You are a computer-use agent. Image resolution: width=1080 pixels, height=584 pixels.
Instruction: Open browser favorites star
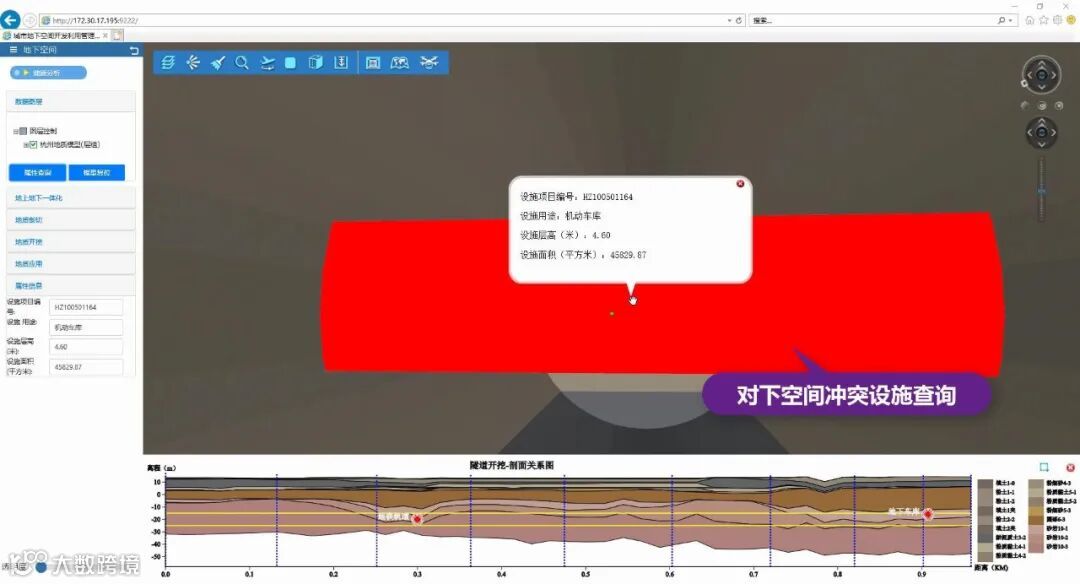[x=1043, y=21]
